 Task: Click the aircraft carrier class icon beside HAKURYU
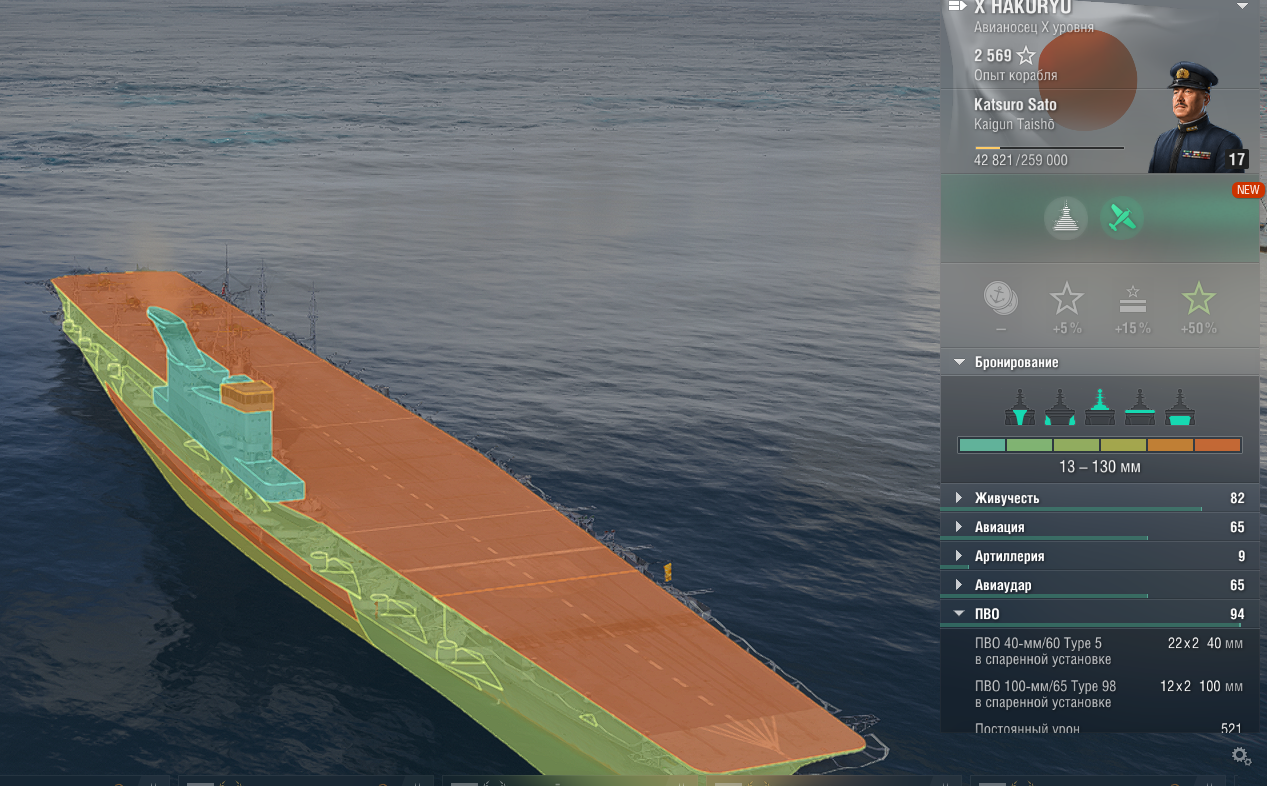tap(957, 7)
